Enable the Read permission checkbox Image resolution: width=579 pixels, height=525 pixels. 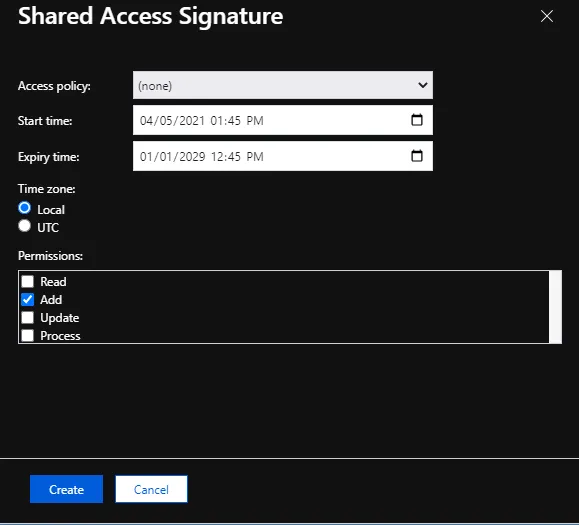tap(27, 281)
